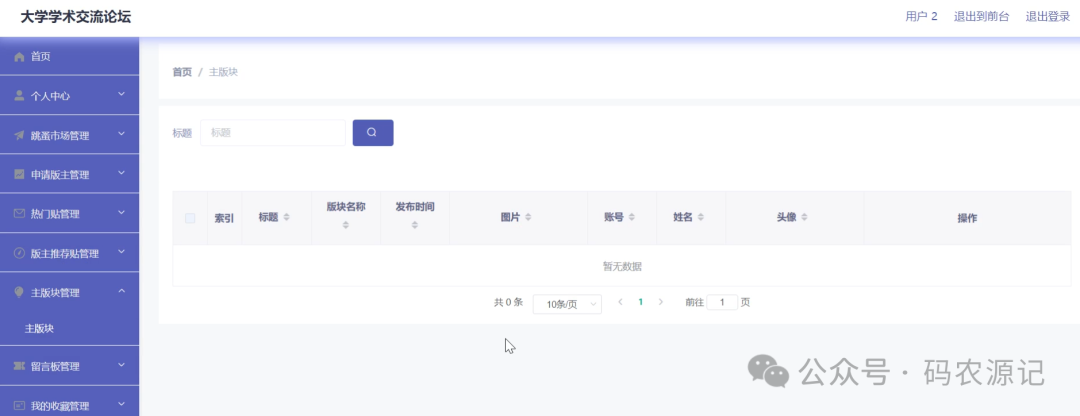Expand 个人中心 menu chevron
Viewport: 1080px width, 416px height.
pos(121,94)
